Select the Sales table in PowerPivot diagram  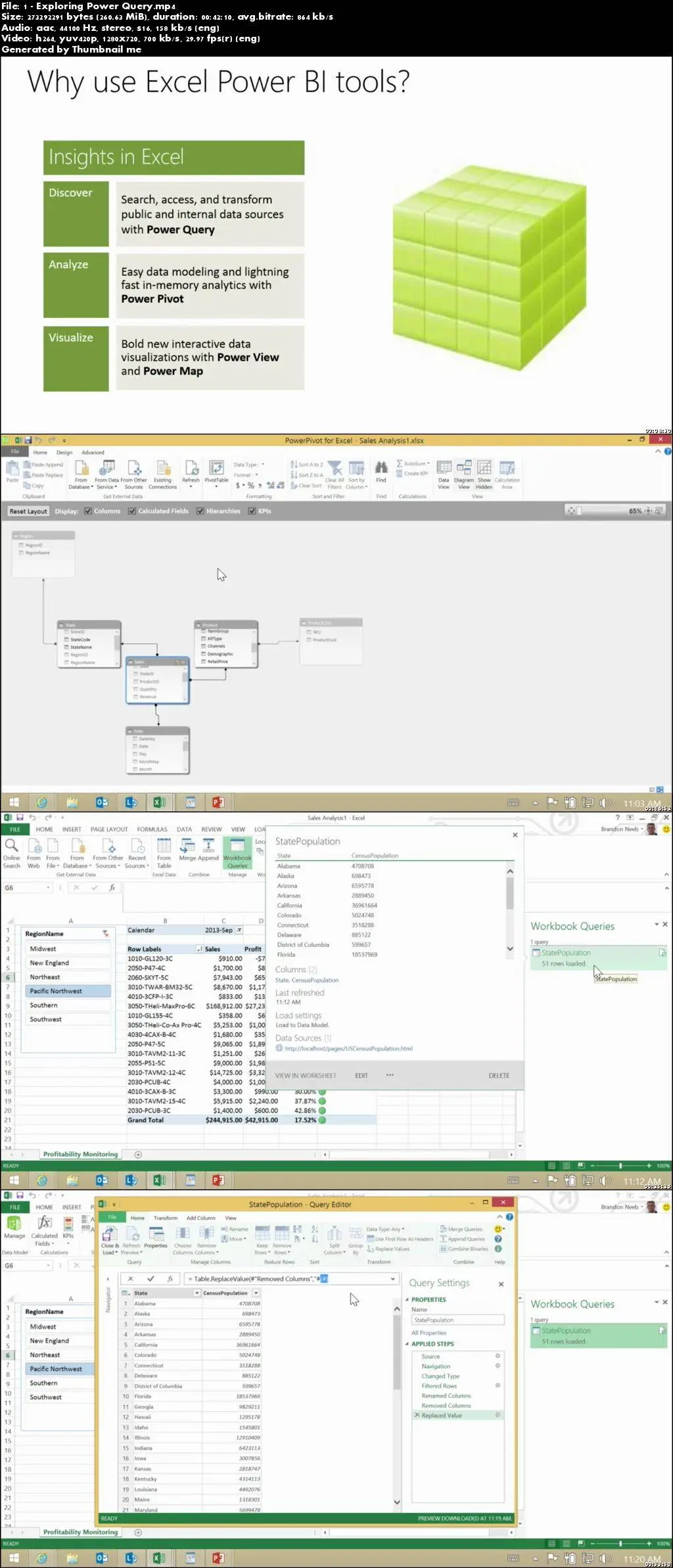point(158,680)
